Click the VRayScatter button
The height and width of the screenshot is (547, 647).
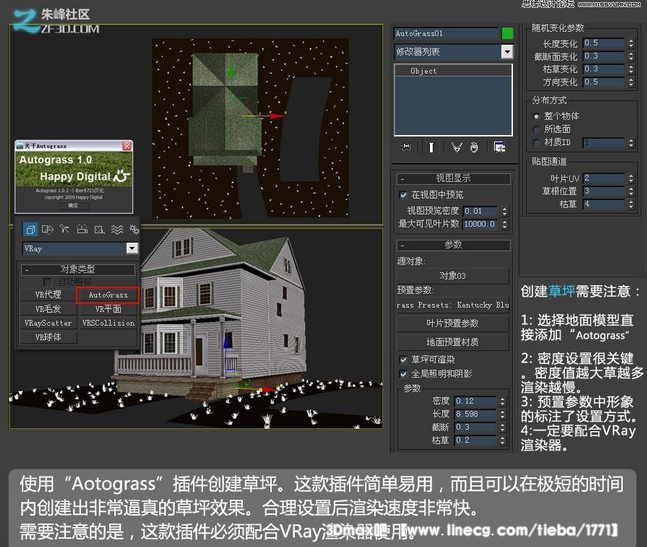[x=48, y=323]
